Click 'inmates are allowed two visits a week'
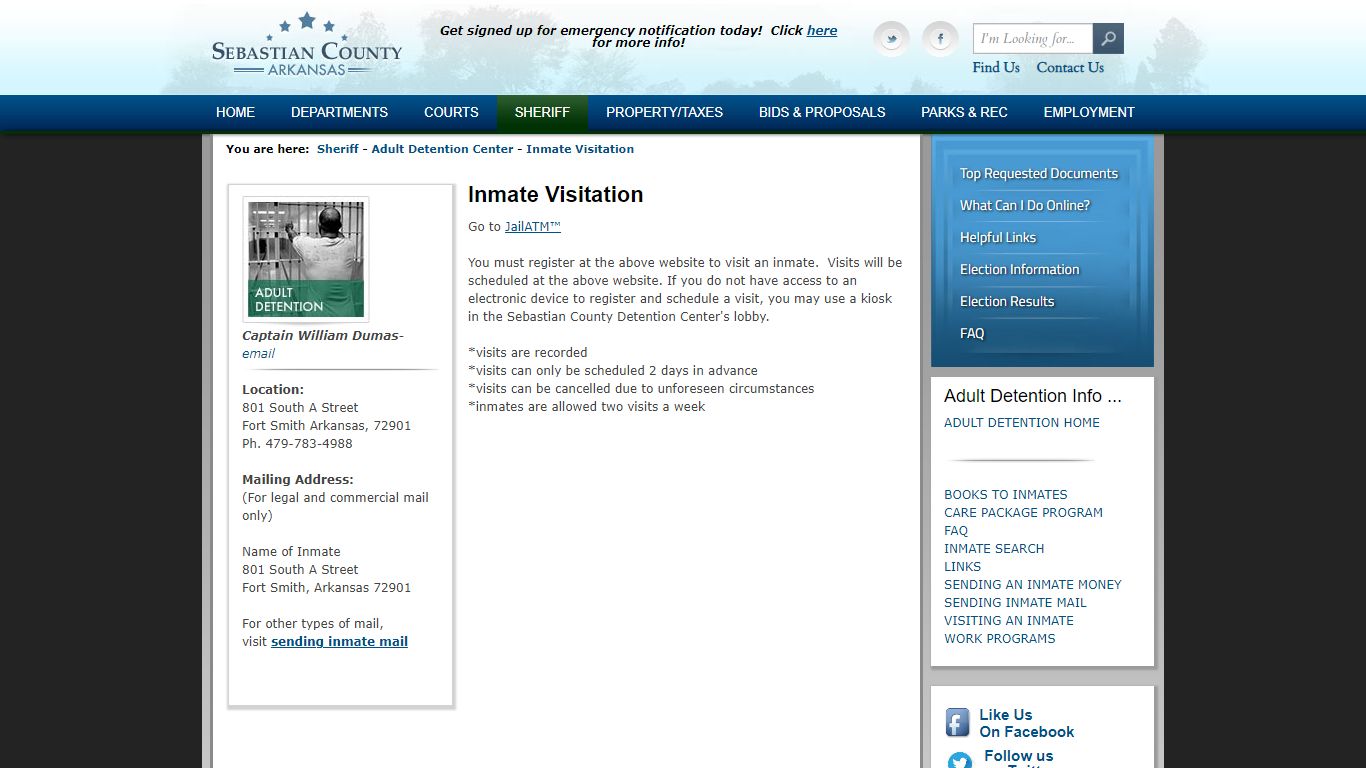This screenshot has height=768, width=1366. tap(587, 407)
